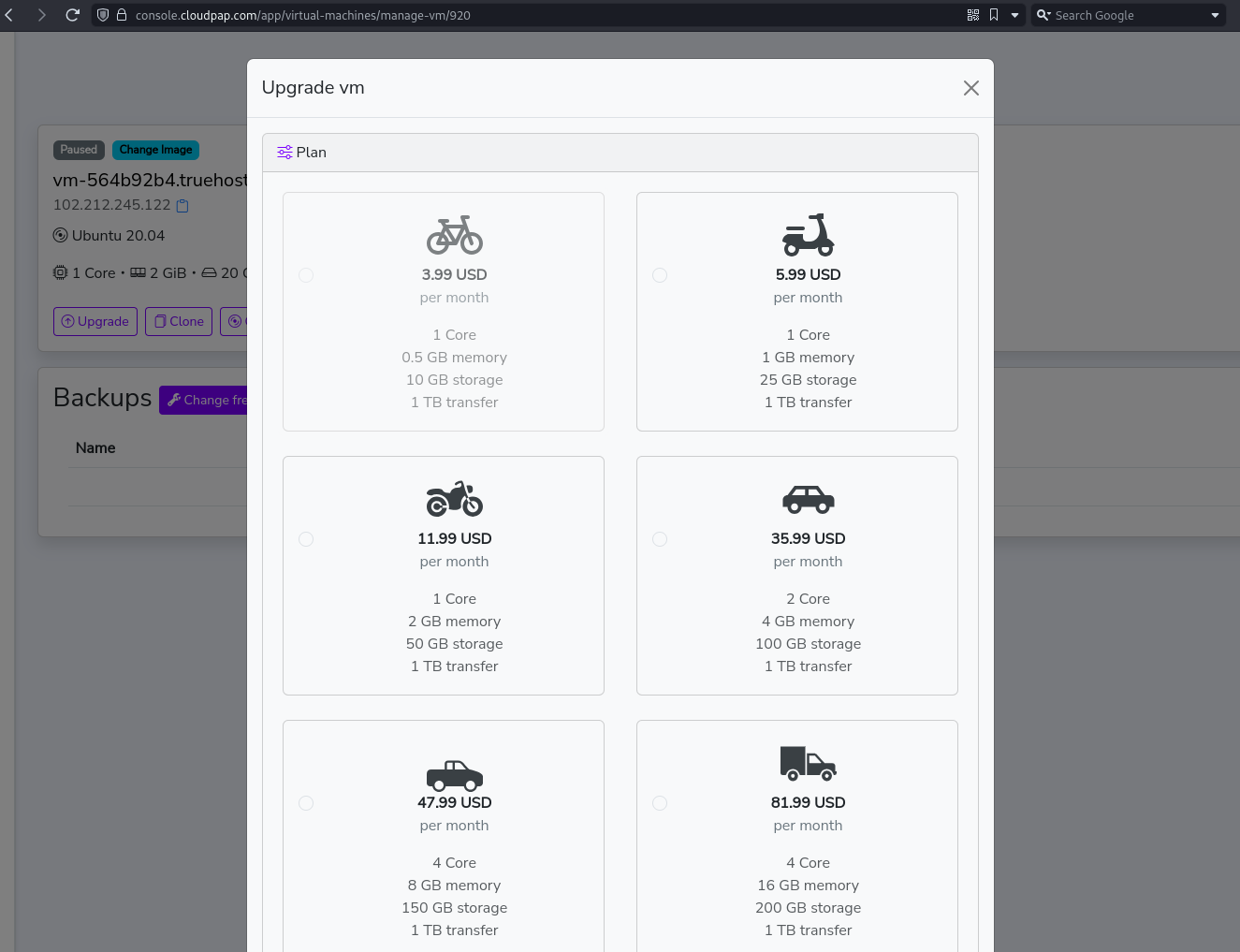Click the scooter icon on the 5.99 USD plan
The image size is (1240, 952).
pos(808,235)
